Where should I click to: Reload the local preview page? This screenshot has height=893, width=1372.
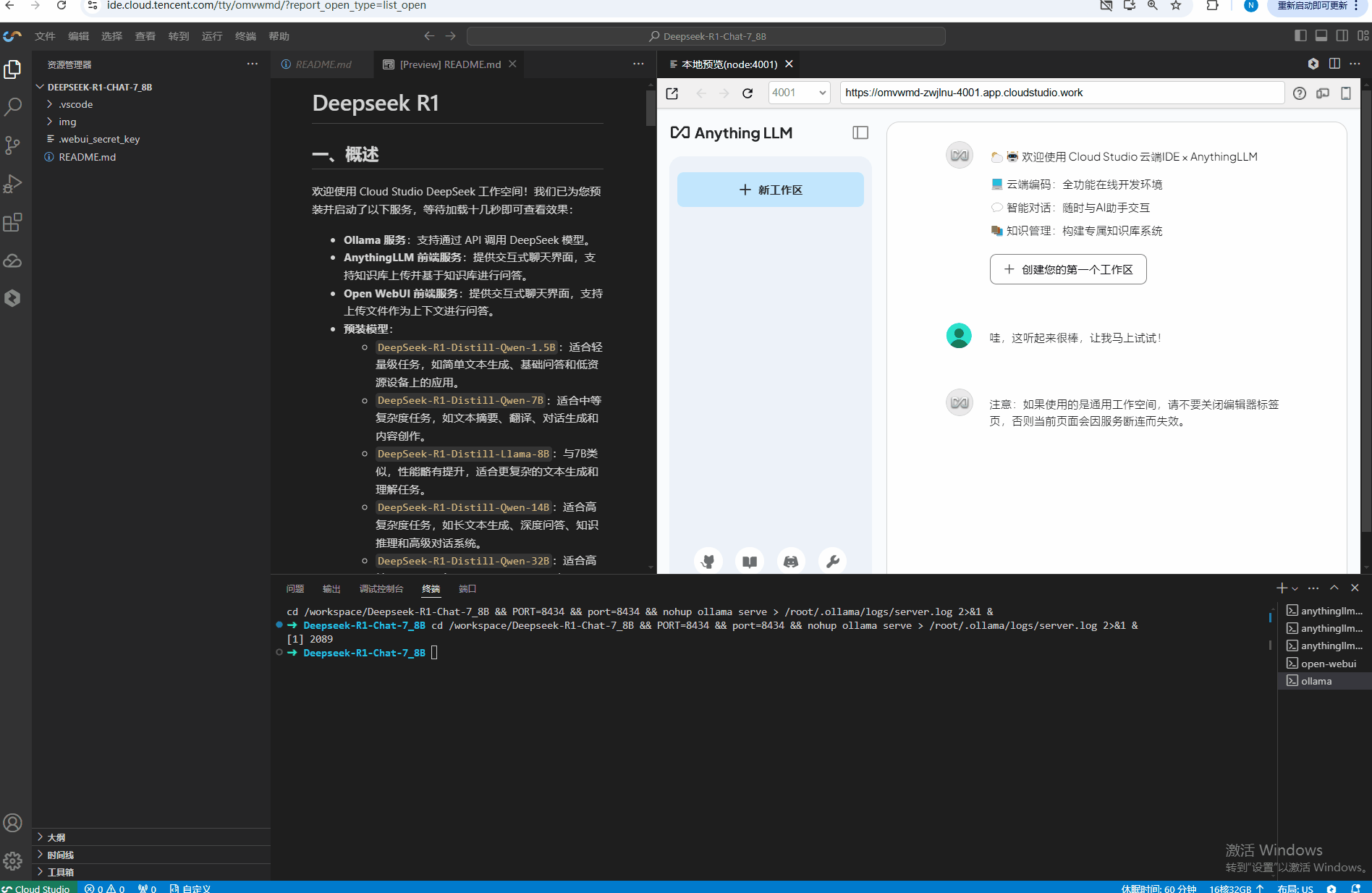748,93
